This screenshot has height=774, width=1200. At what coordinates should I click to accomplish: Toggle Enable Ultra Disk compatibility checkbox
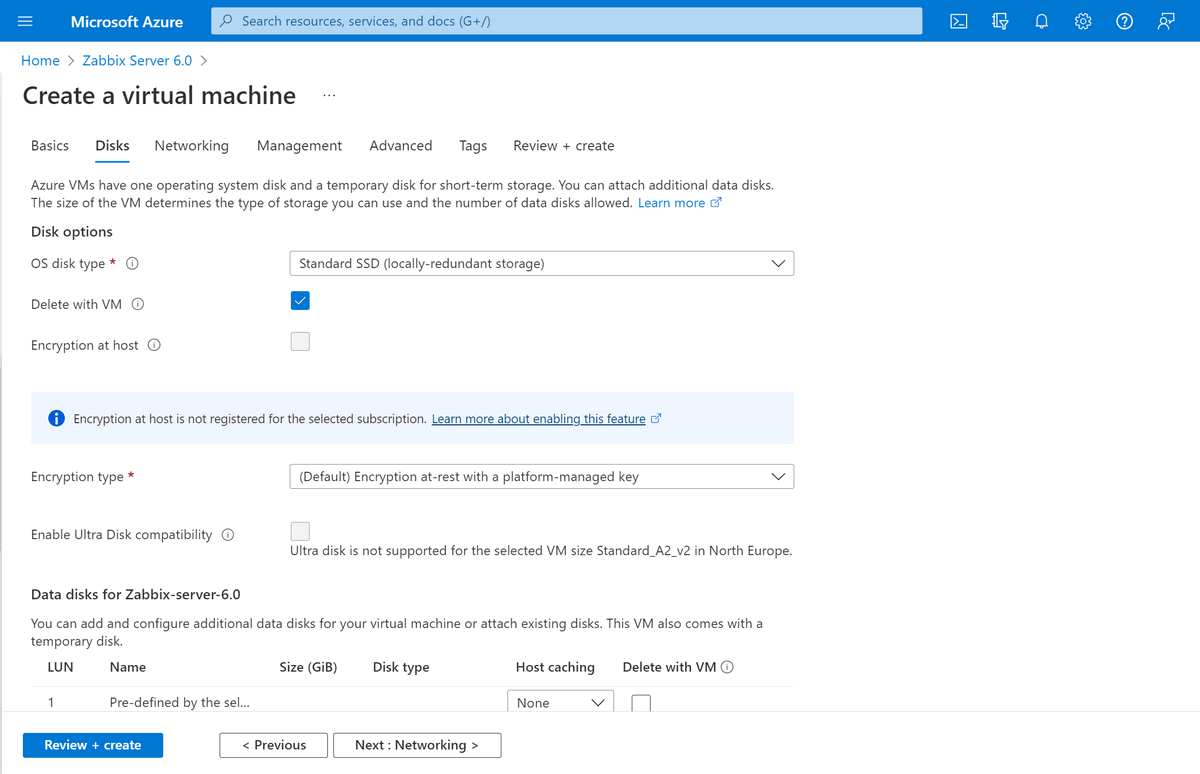coord(300,531)
